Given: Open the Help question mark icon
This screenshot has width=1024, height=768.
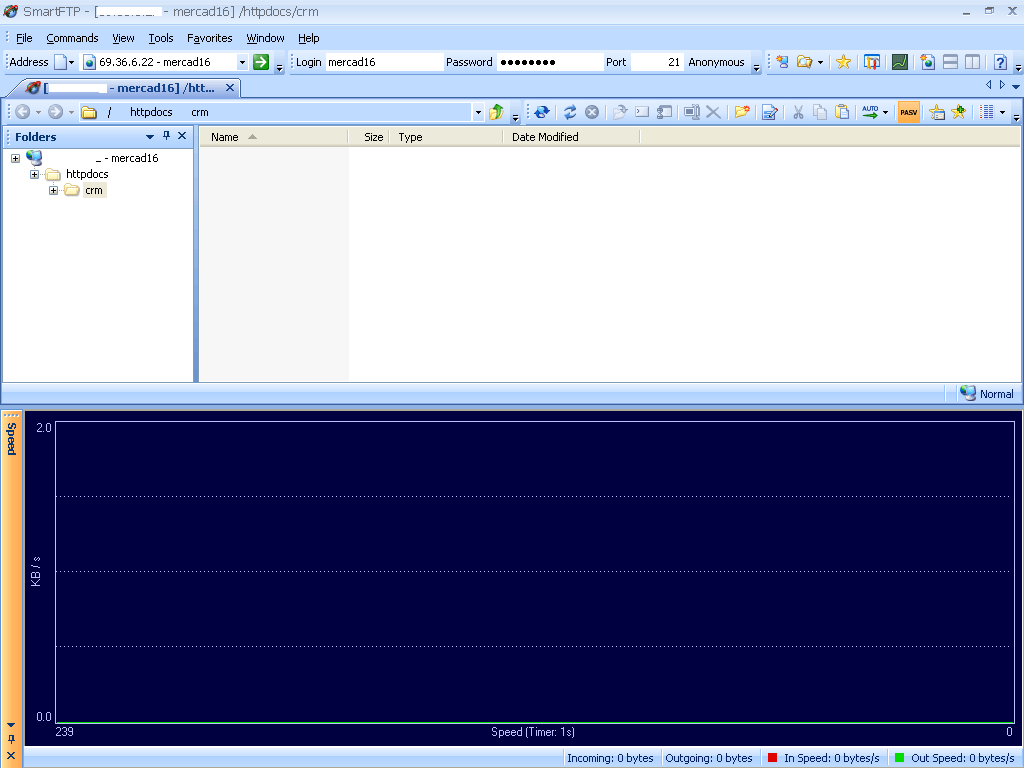Looking at the screenshot, I should (1000, 62).
